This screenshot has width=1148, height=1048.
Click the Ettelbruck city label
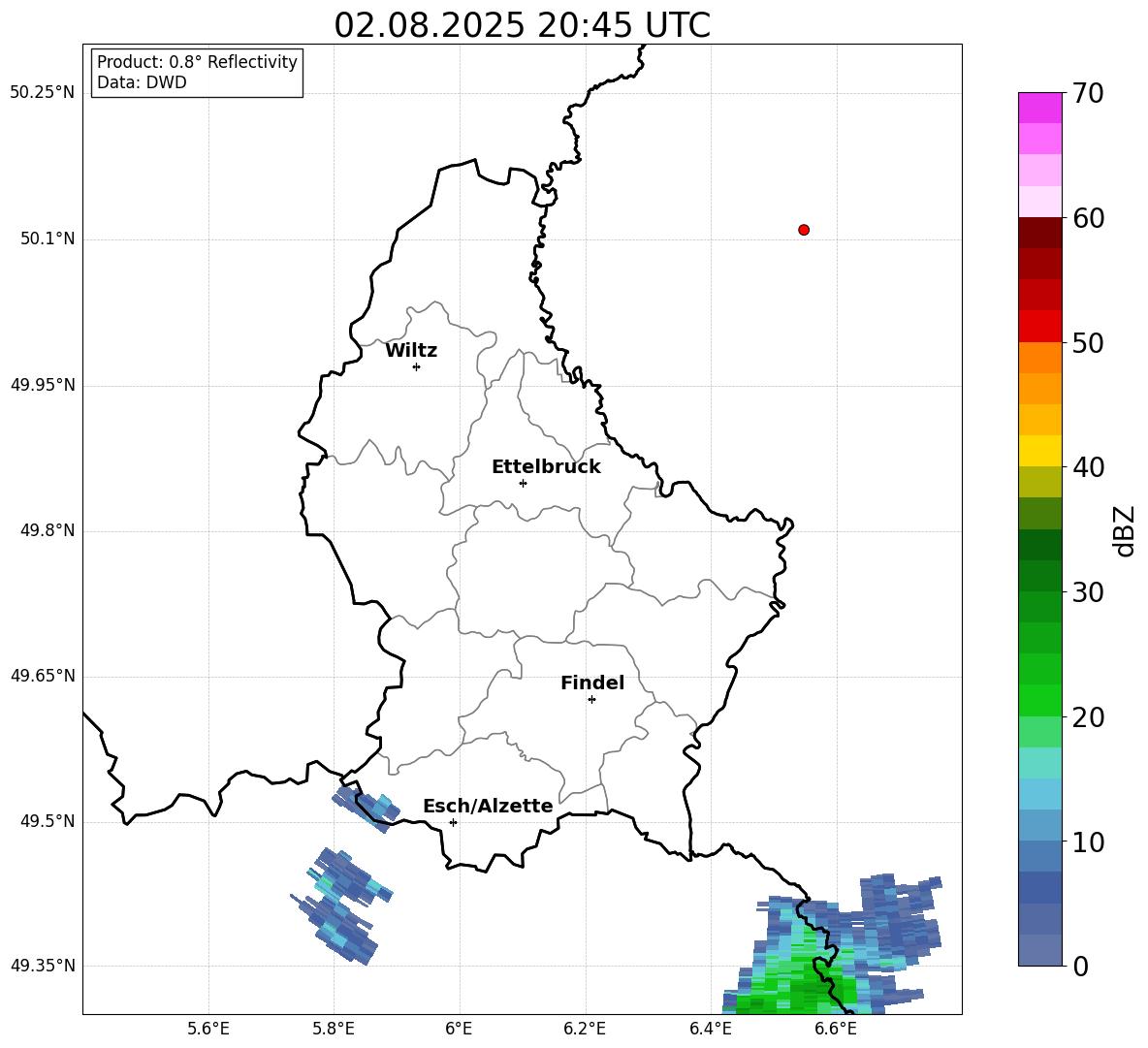(x=546, y=467)
